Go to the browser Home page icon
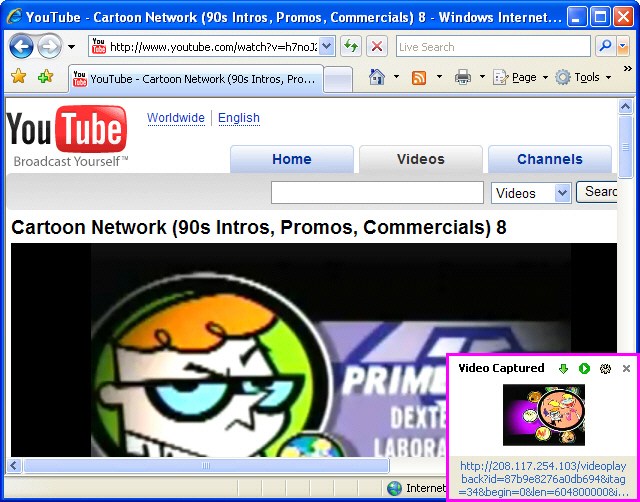The width and height of the screenshot is (640, 502). coord(377,77)
